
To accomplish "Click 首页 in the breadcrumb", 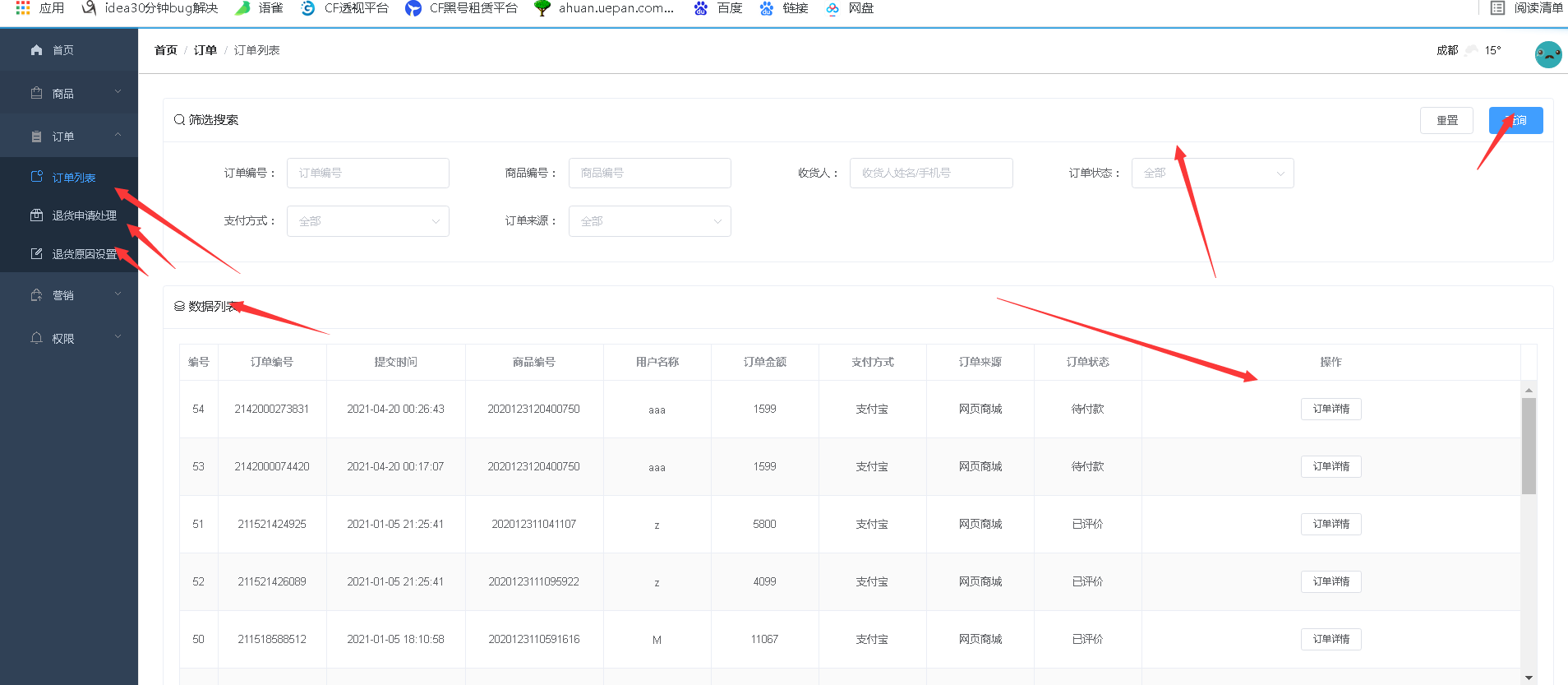I will tap(165, 50).
